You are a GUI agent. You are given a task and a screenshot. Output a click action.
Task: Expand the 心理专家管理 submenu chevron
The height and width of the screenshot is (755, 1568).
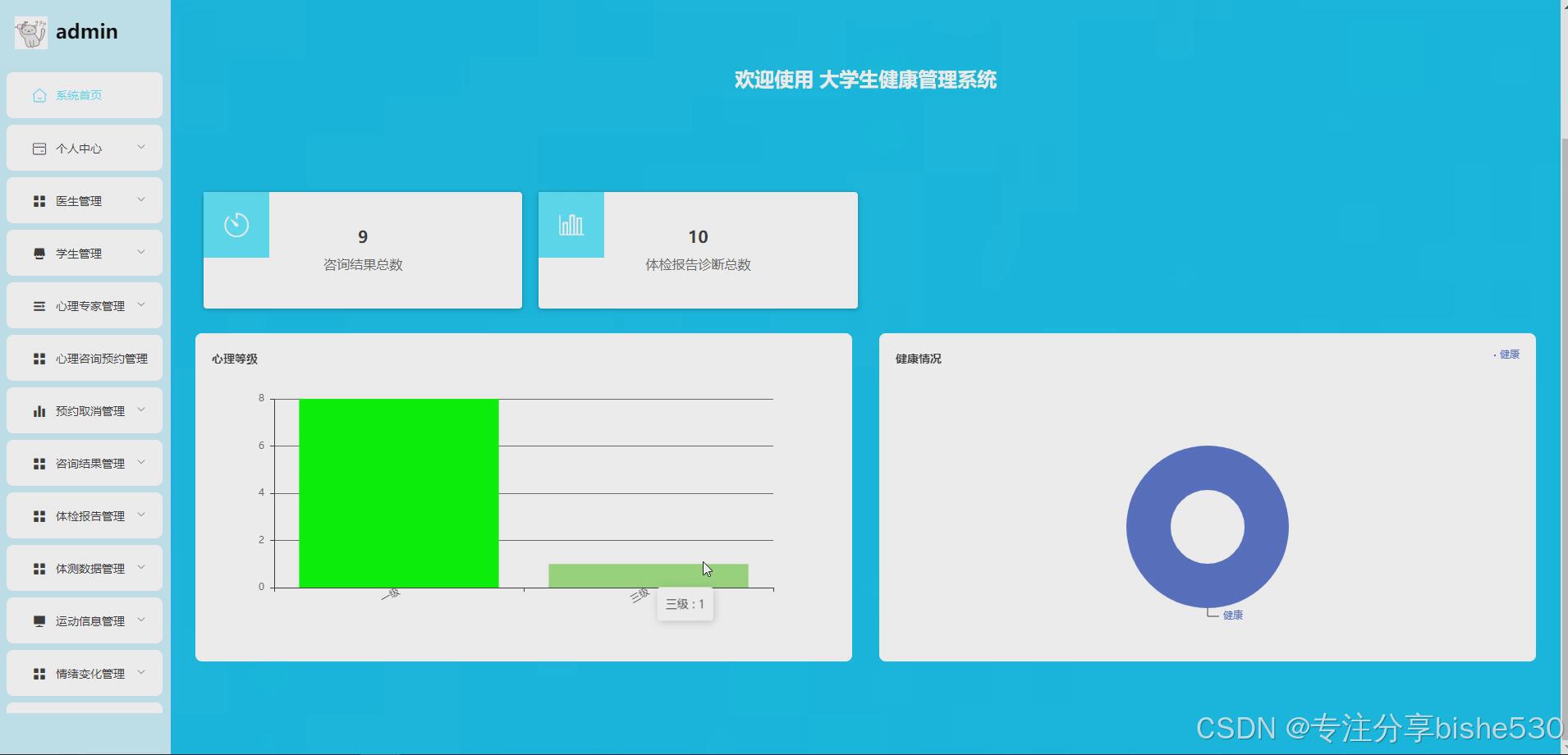140,305
